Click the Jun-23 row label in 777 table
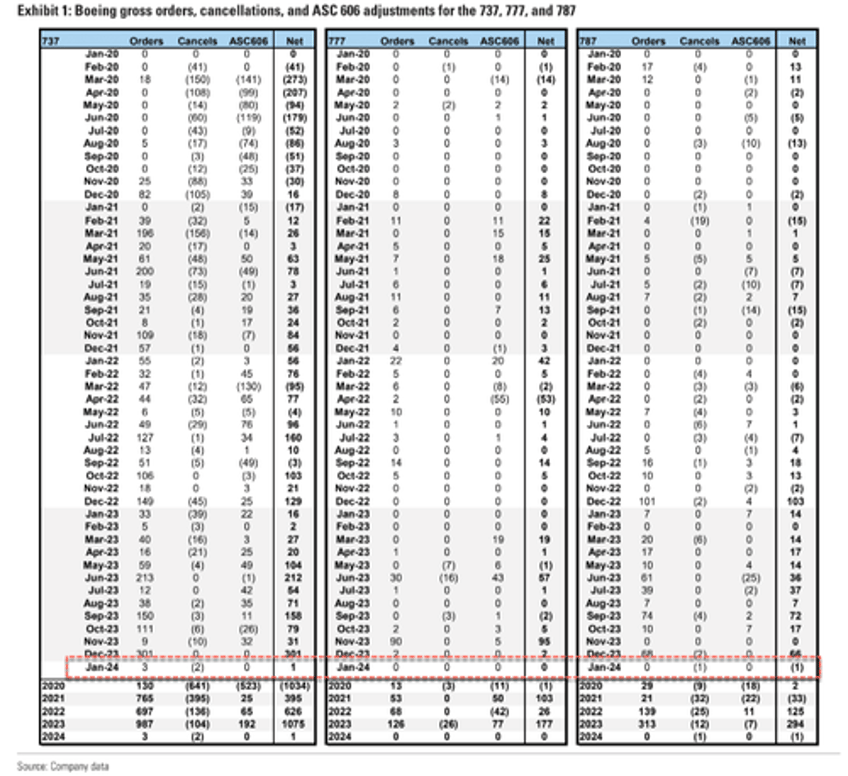 353,578
